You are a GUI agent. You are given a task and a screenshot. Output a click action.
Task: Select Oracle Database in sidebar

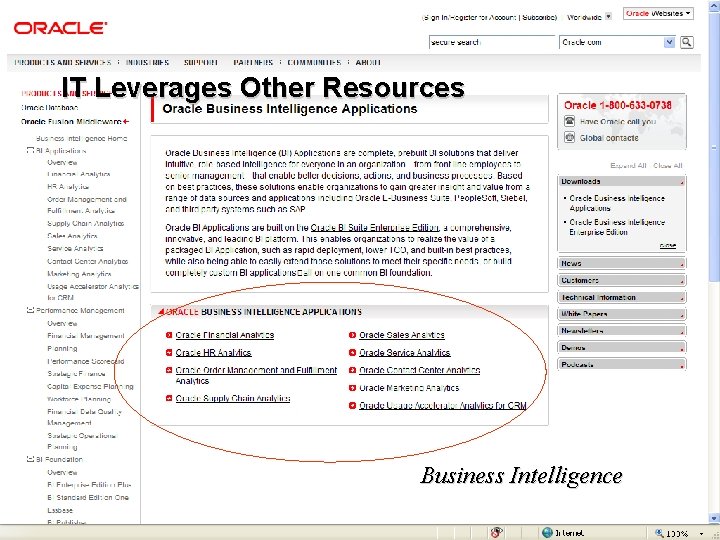click(49, 107)
